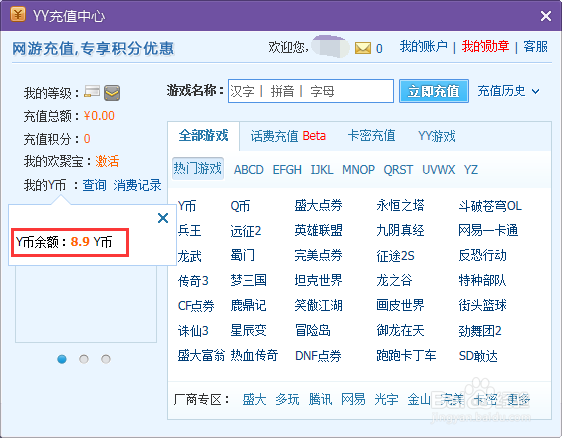Screen dimensions: 562x438
Task: Choose 御龙在天 from the game list
Action: [400, 330]
